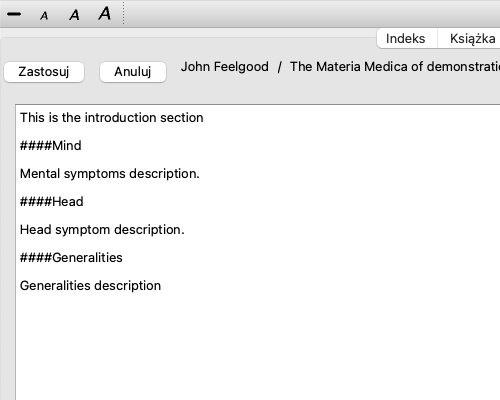Place cursor in the ####Mind heading line
The height and width of the screenshot is (400, 500).
coord(51,146)
